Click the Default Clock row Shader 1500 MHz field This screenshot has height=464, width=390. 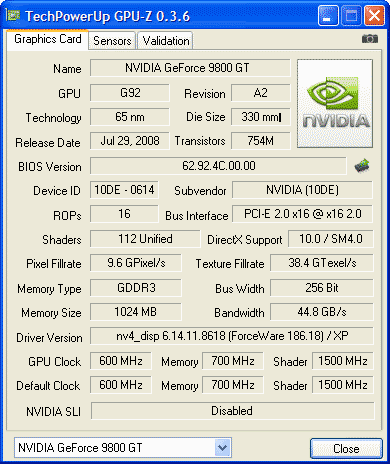coord(343,385)
